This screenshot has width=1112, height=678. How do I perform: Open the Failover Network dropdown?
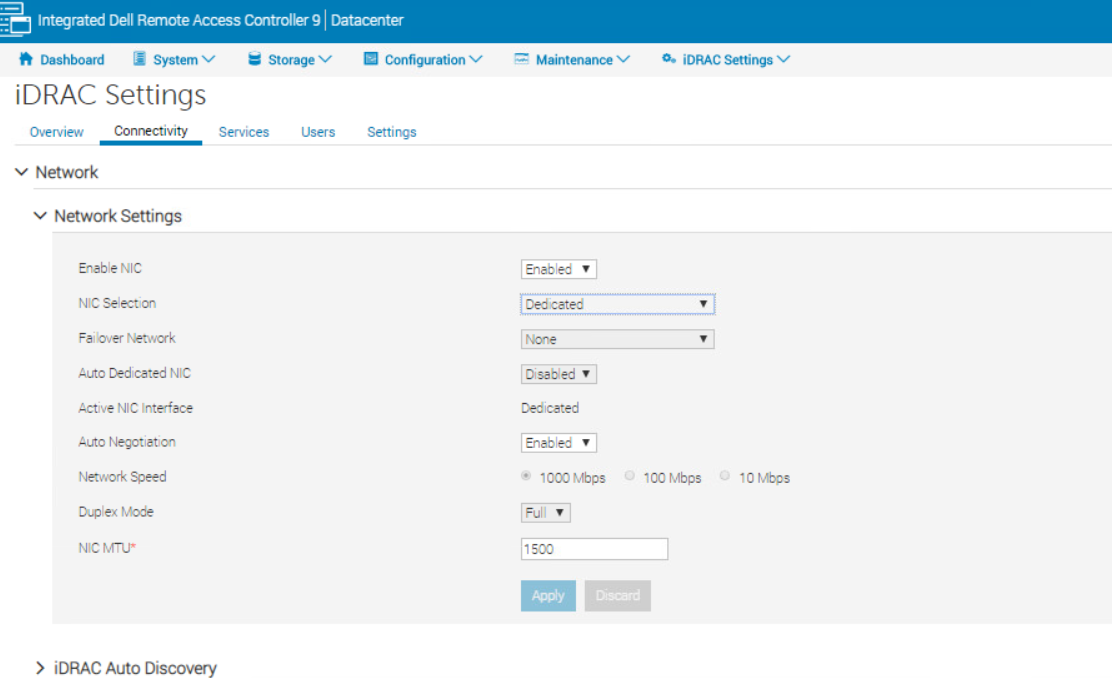click(x=618, y=339)
